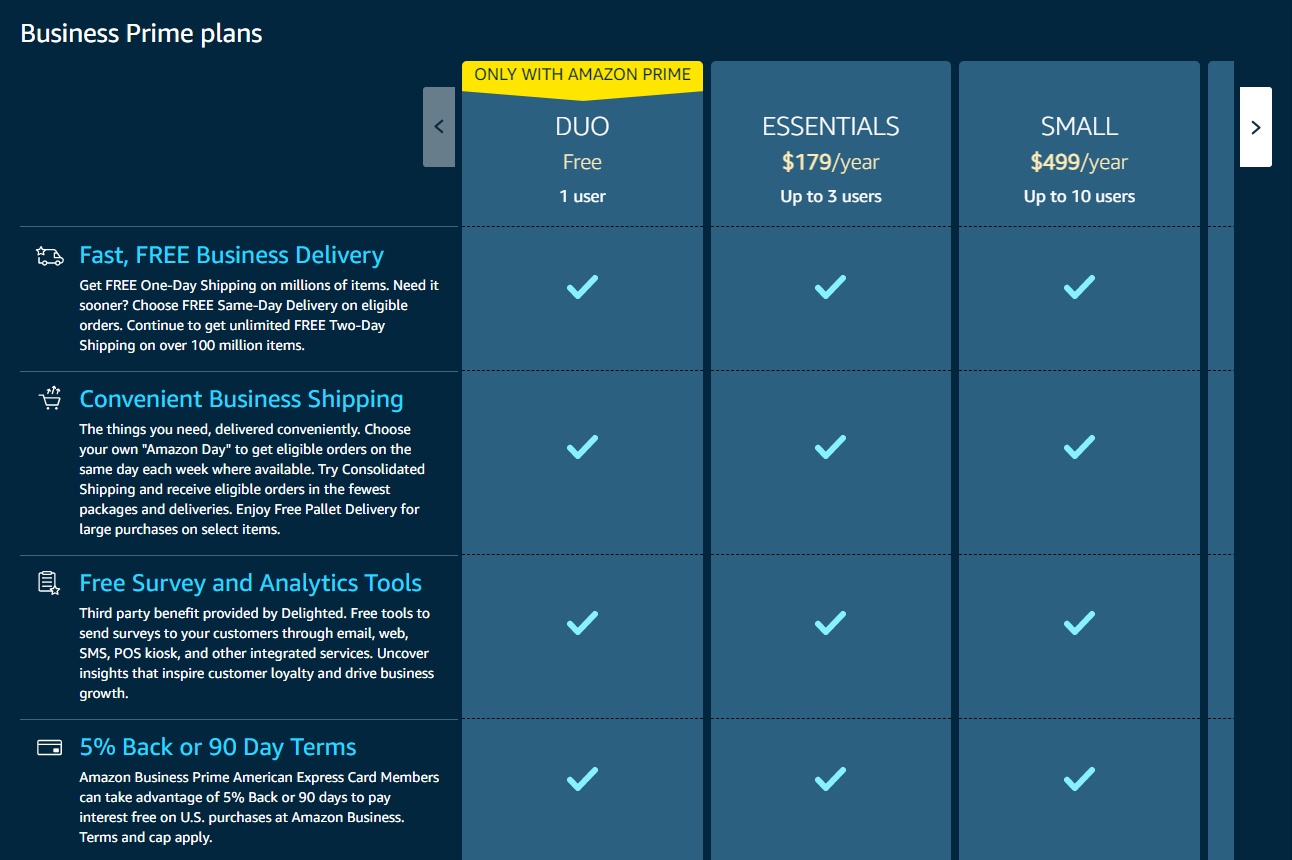Image resolution: width=1292 pixels, height=860 pixels.
Task: Select the SMALL plan header
Action: coord(1079,127)
